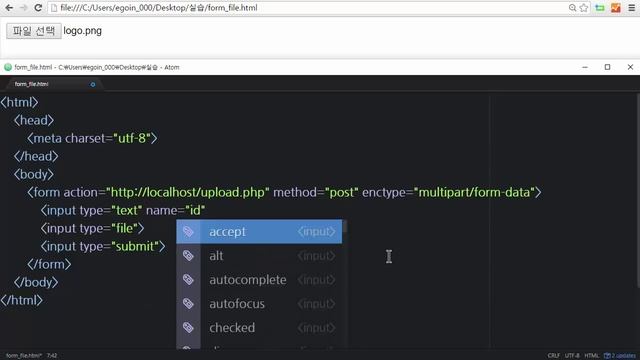Place cursor on meta charset="utf-8" line
Screen dimensions: 640x360
click(x=92, y=138)
